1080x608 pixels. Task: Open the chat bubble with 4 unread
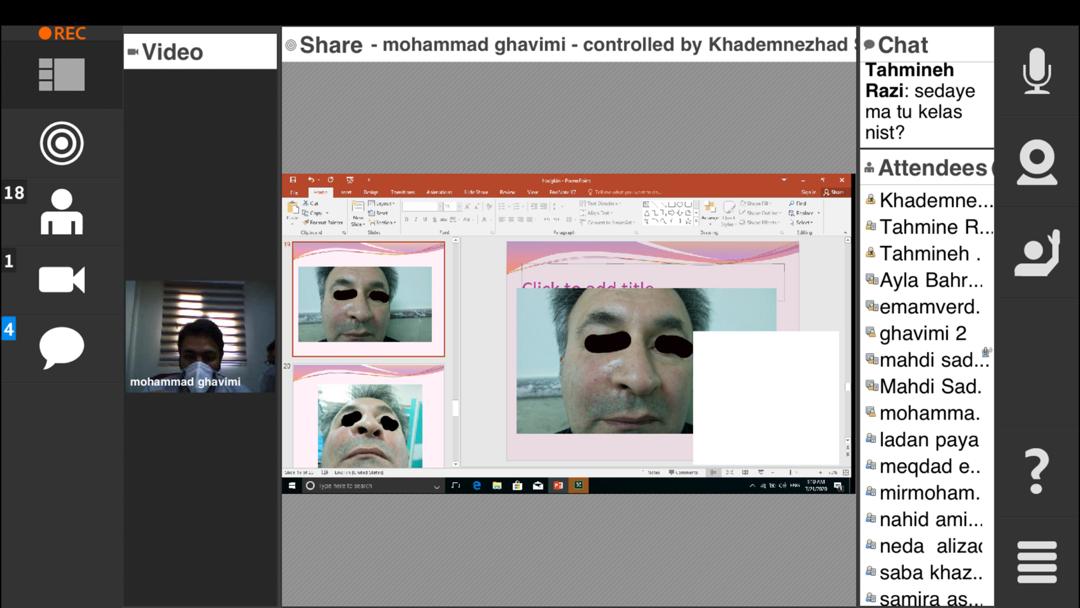[61, 348]
